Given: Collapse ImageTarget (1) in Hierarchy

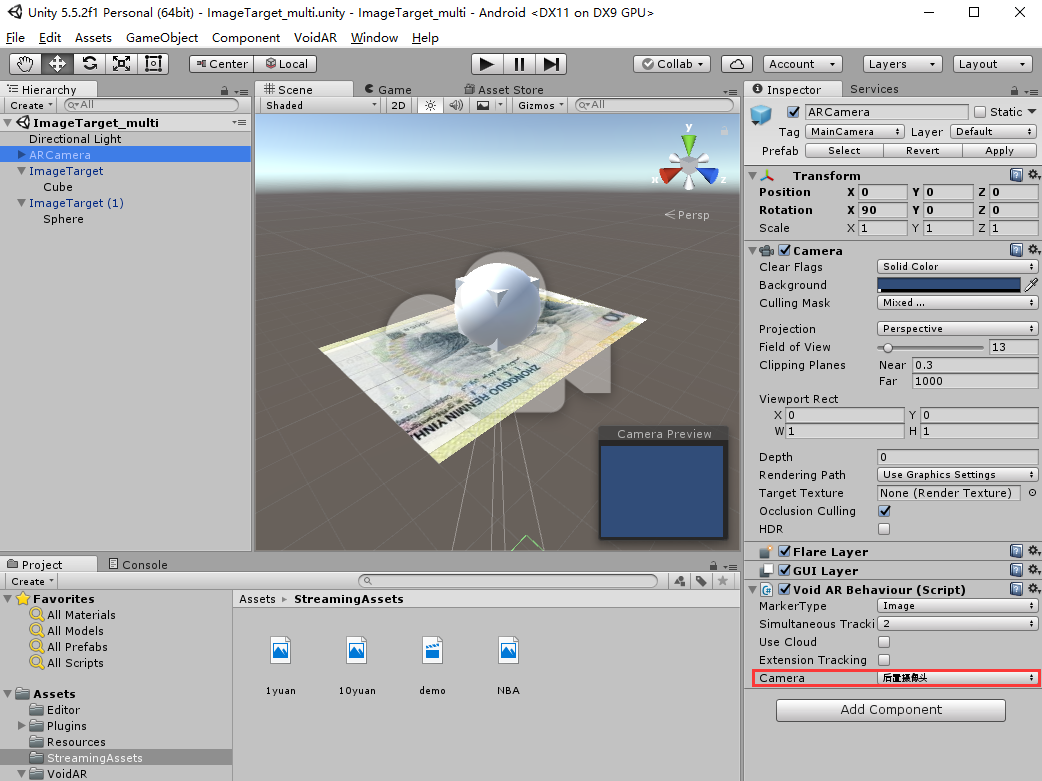Looking at the screenshot, I should 21,203.
